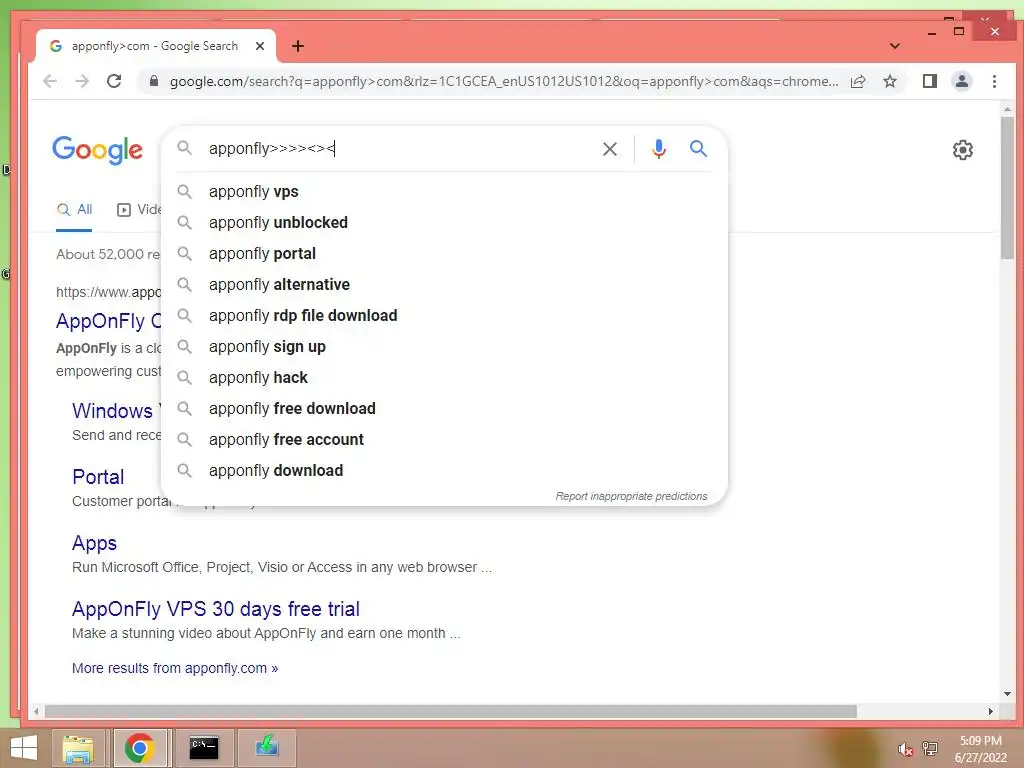Click the horizontal scrollbar left arrow
Image resolution: width=1024 pixels, height=768 pixels.
click(x=37, y=711)
